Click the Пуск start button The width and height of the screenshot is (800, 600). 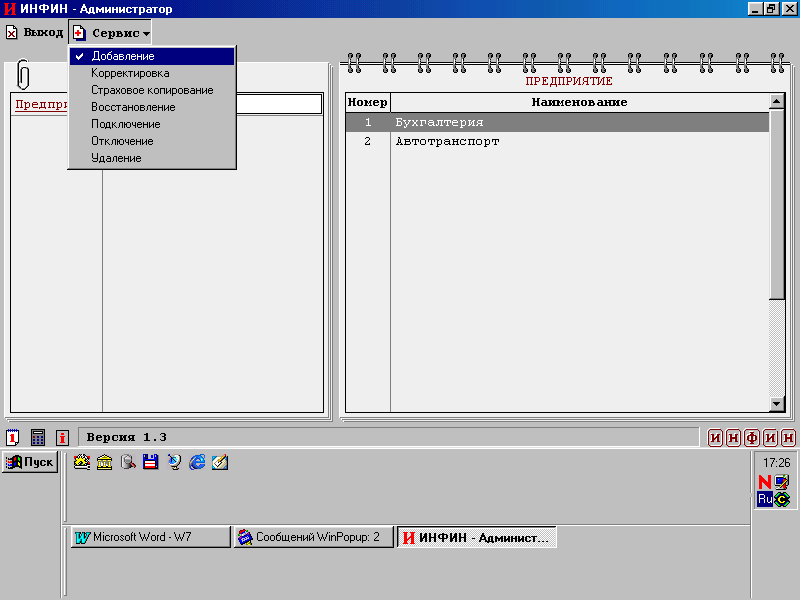coord(30,462)
